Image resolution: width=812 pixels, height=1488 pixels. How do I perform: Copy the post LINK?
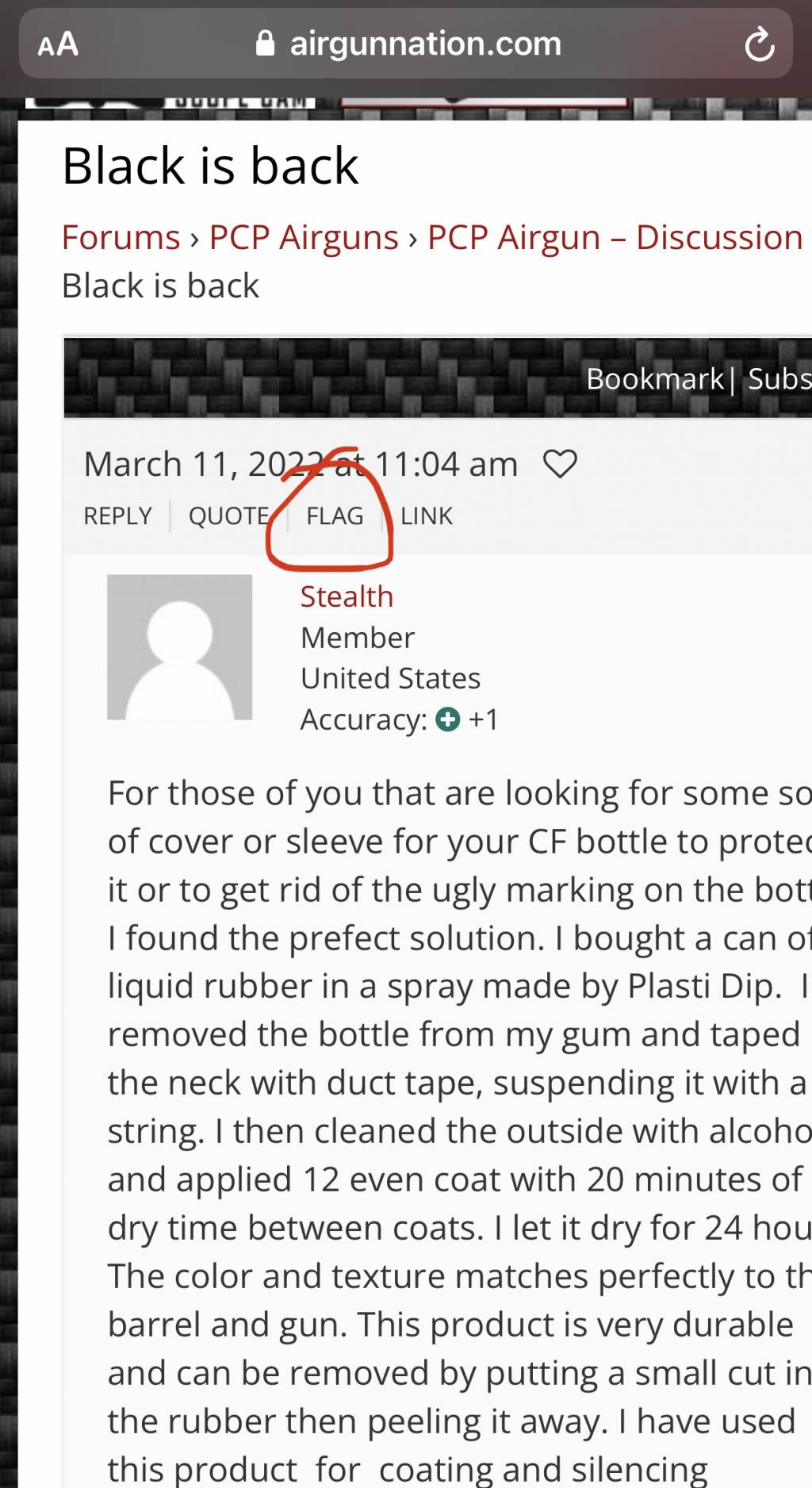click(427, 516)
